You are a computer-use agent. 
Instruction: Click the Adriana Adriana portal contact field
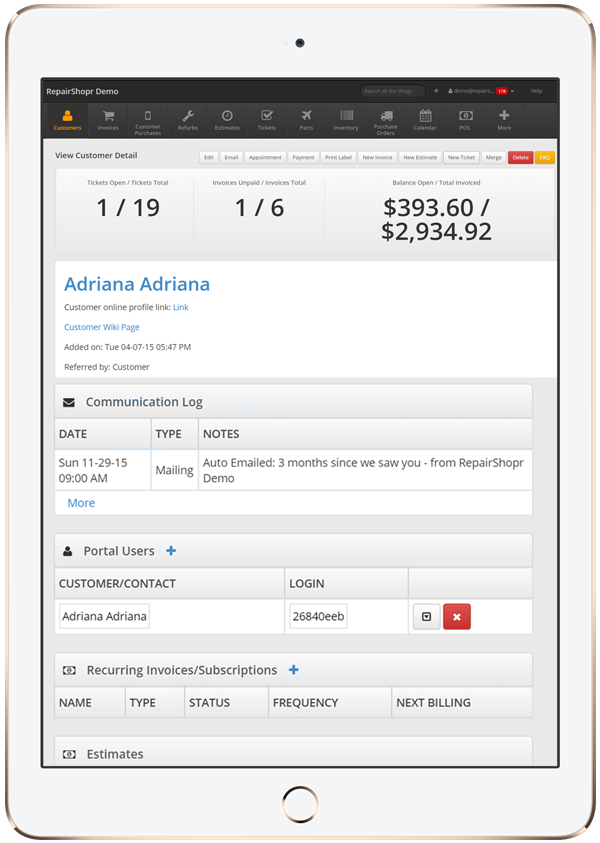pyautogui.click(x=104, y=616)
